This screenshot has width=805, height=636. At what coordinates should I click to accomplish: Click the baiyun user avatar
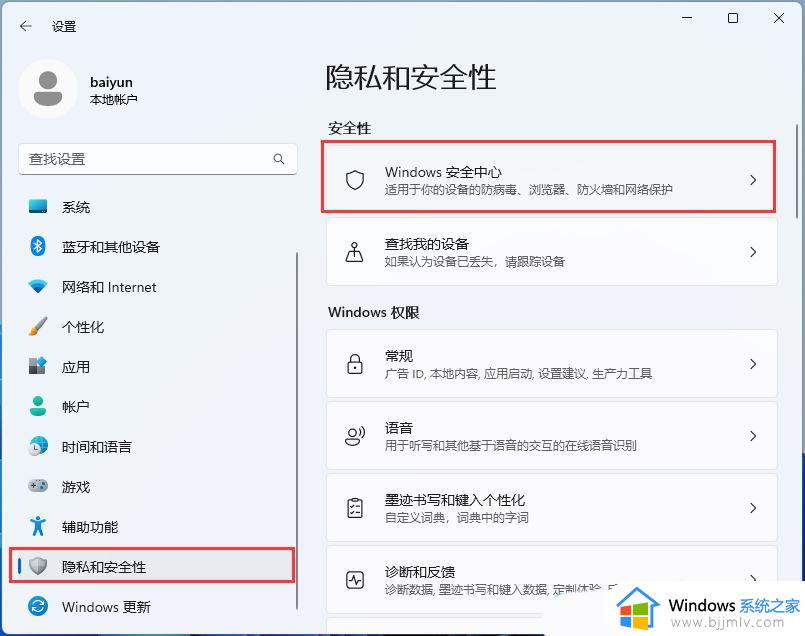[48, 89]
